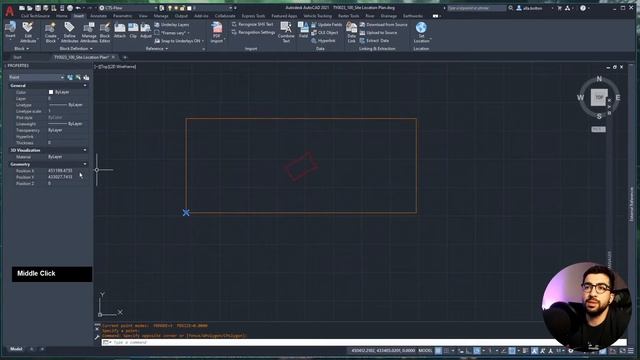
Task: Switch to the Start file tab
Action: click(18, 58)
